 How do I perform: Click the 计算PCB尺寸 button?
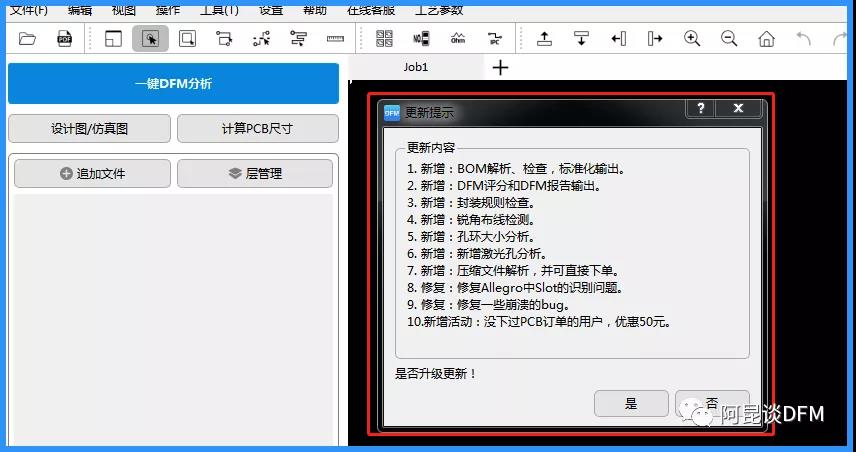click(x=258, y=129)
